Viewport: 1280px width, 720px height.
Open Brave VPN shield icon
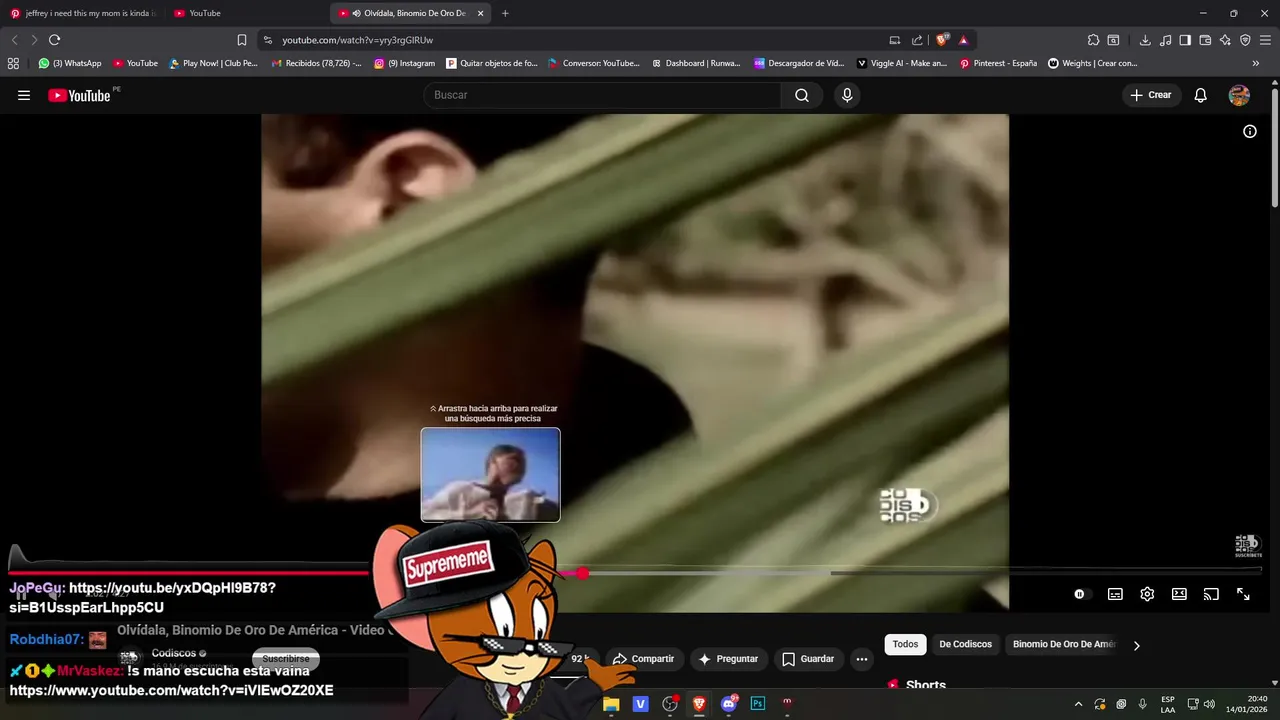click(1245, 40)
